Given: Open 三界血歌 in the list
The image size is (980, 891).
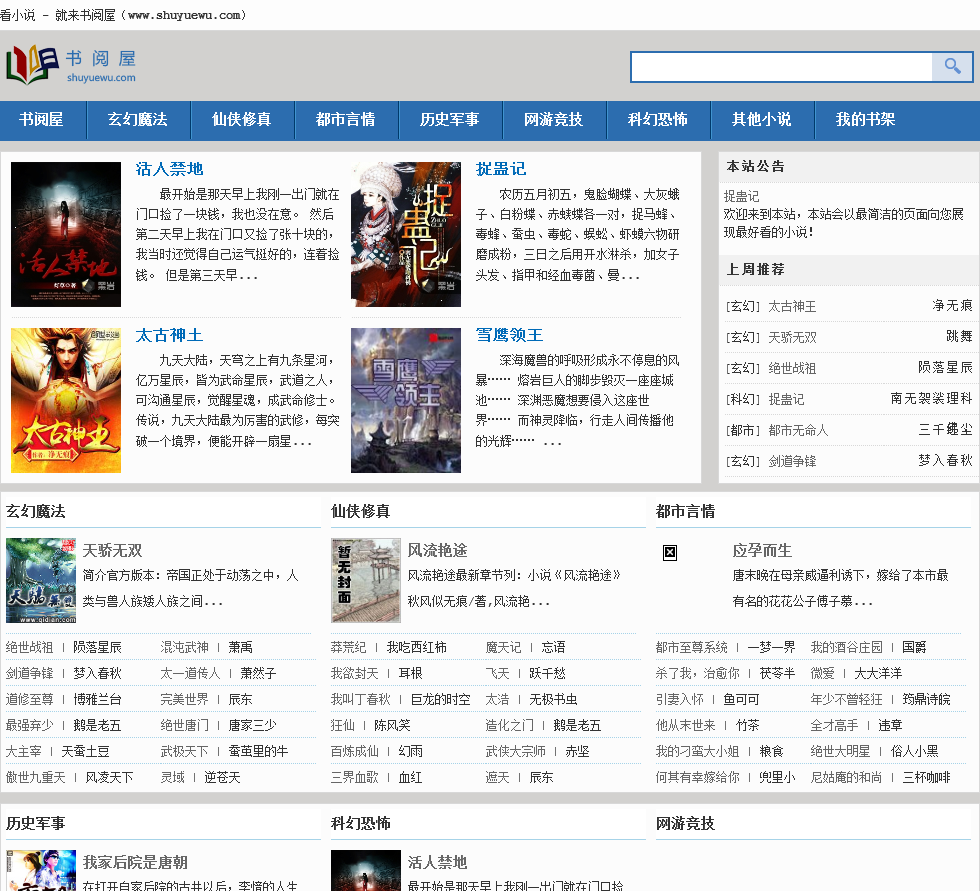Looking at the screenshot, I should coord(354,777).
